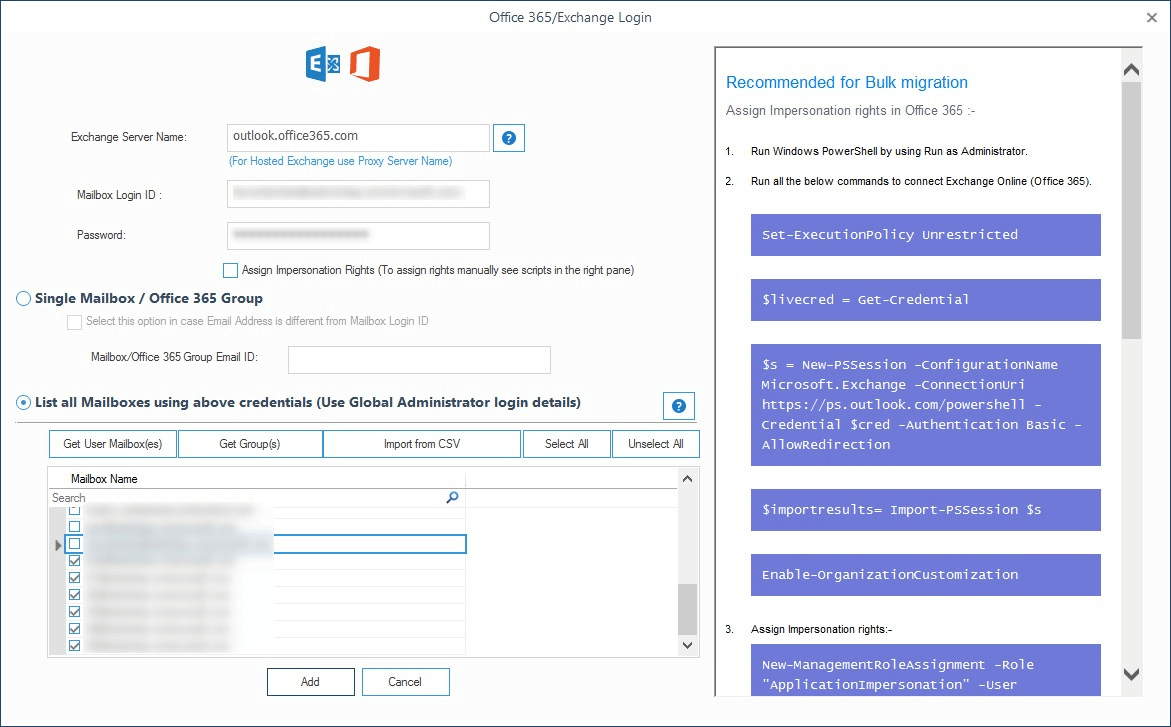Screen dimensions: 1171x727
Task: Click Get User Mailbox(es) button
Action: pyautogui.click(x=113, y=444)
